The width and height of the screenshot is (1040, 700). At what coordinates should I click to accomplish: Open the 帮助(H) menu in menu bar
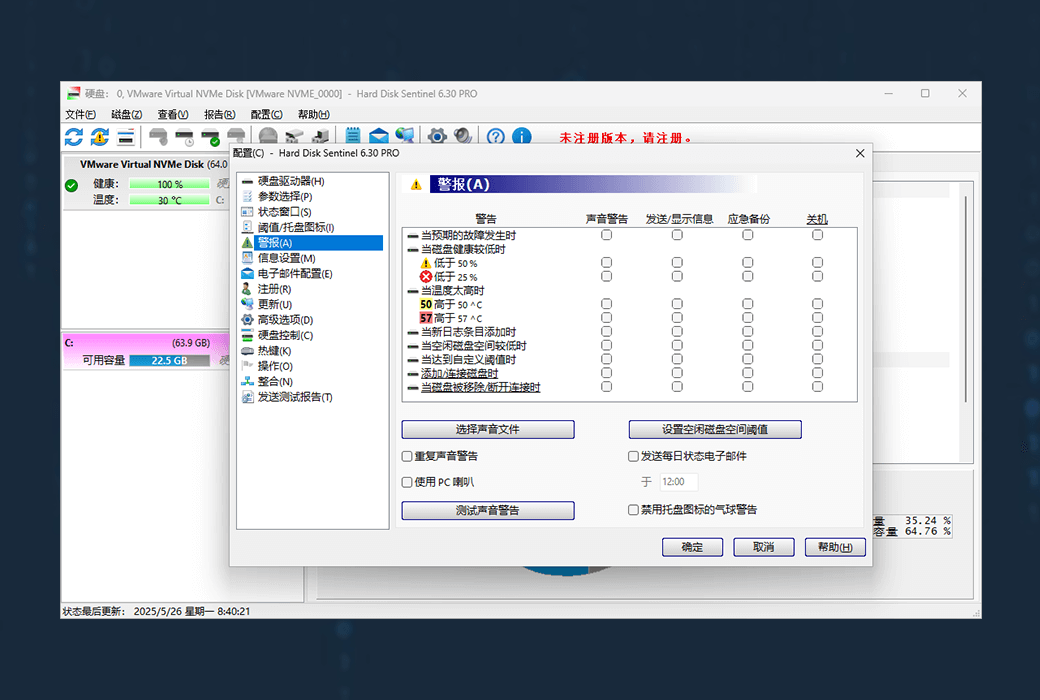coord(314,114)
